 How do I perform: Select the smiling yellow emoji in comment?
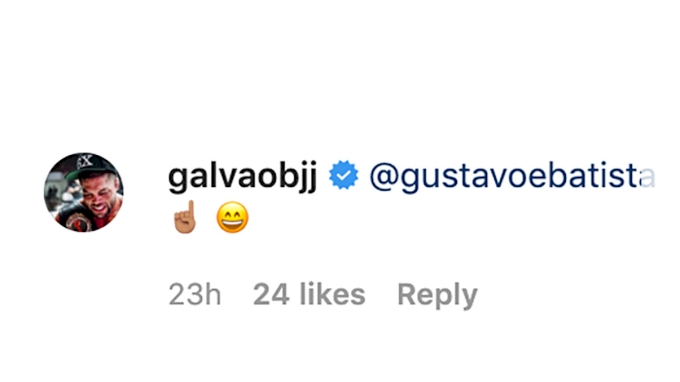click(x=232, y=218)
